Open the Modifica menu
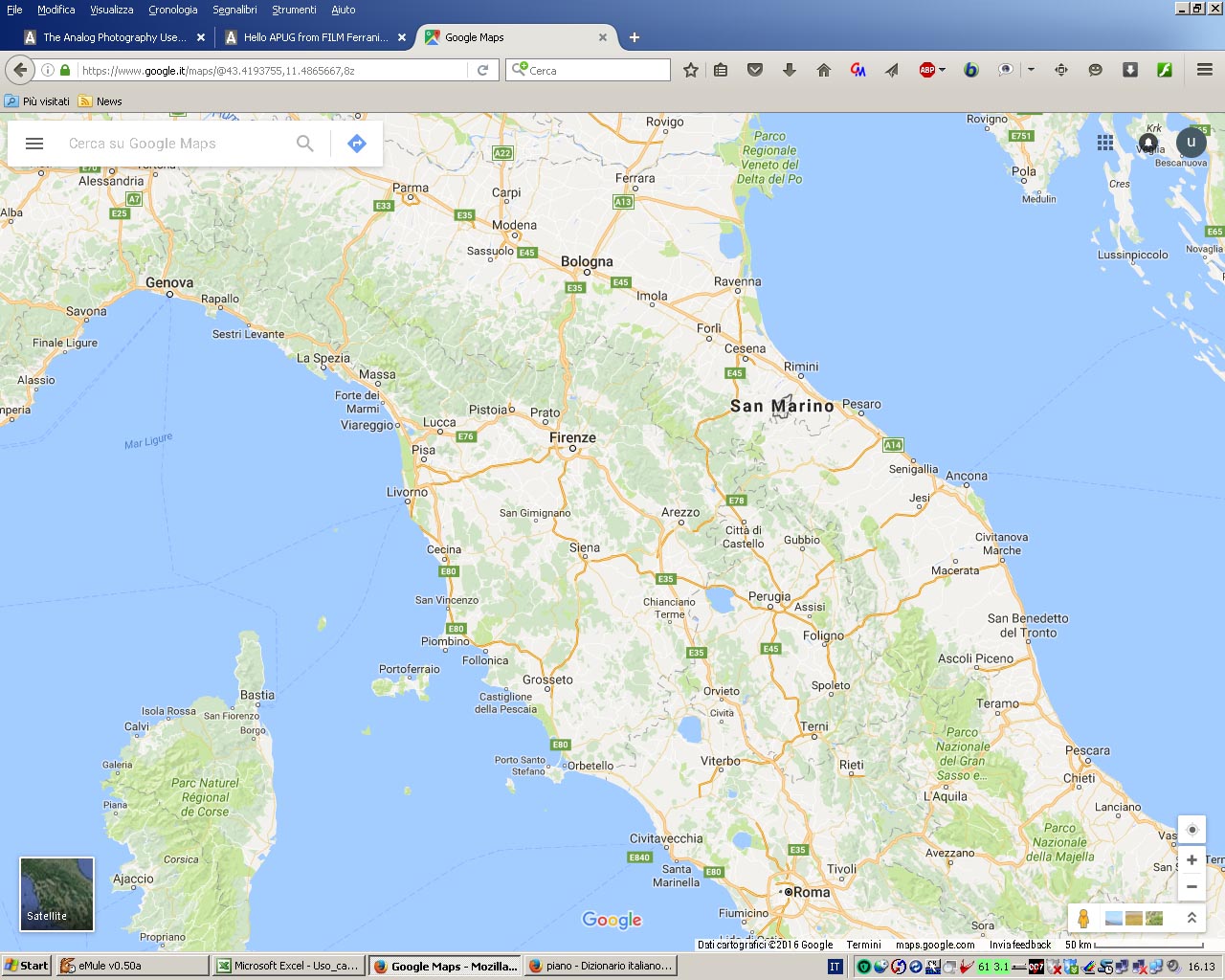 56,10
